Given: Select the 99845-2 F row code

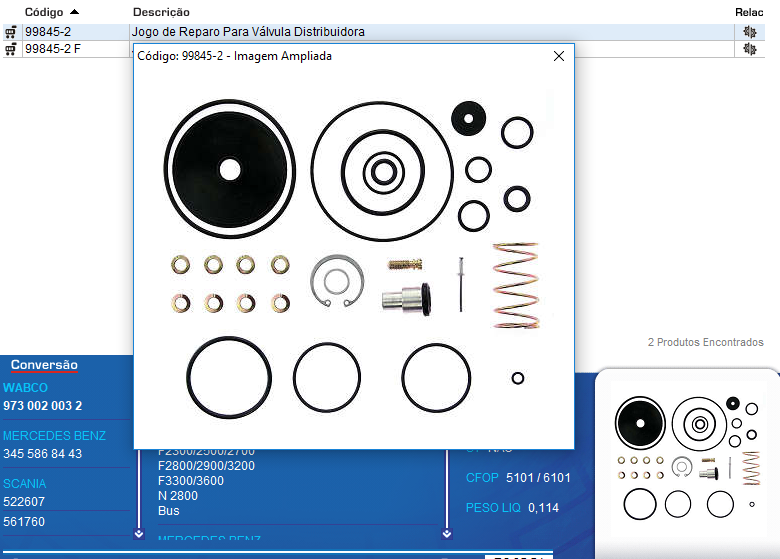Looking at the screenshot, I should coord(52,49).
